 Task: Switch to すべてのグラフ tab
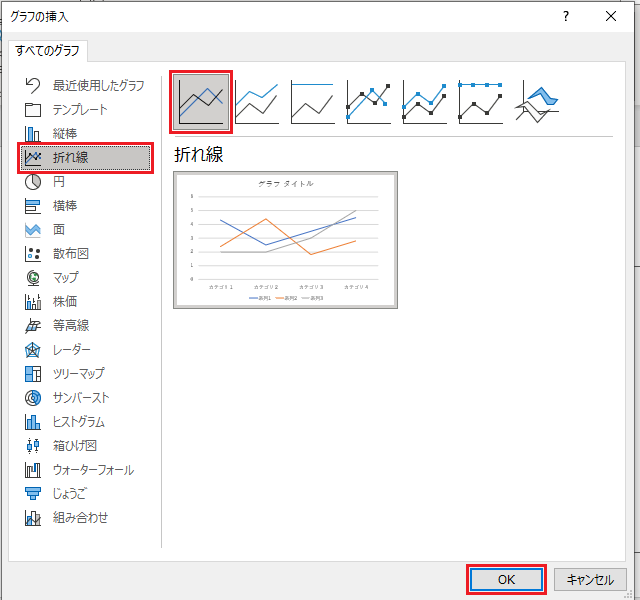(x=49, y=50)
